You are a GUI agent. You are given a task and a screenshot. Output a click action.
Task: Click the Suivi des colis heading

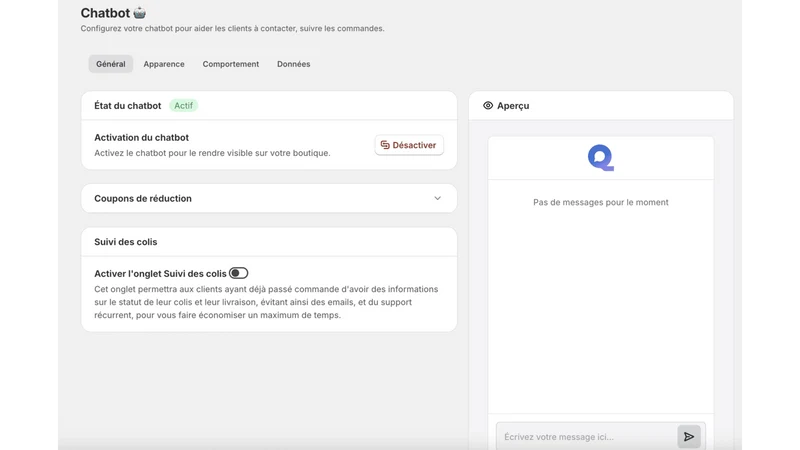[126, 242]
